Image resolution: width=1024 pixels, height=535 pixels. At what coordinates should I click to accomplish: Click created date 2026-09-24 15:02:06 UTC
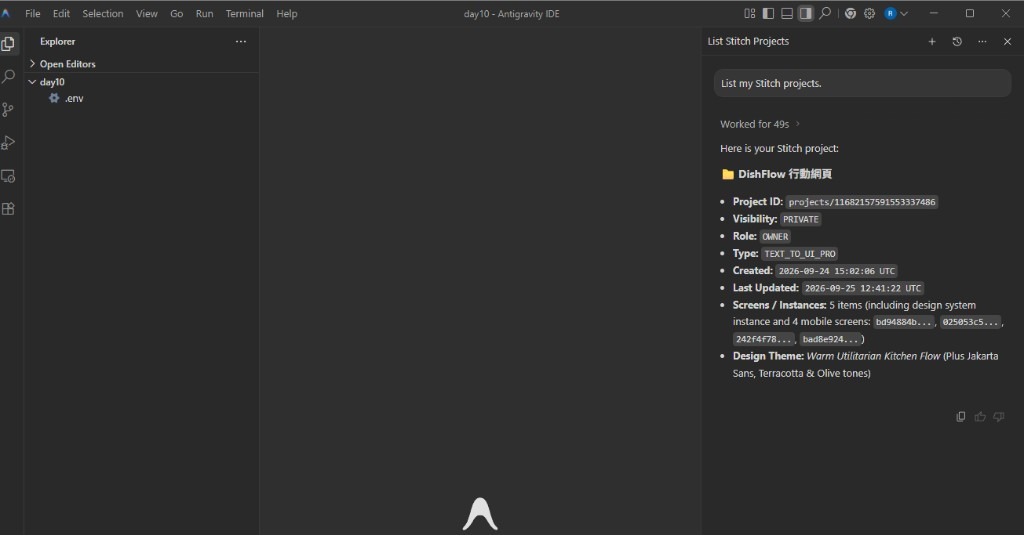tap(837, 271)
